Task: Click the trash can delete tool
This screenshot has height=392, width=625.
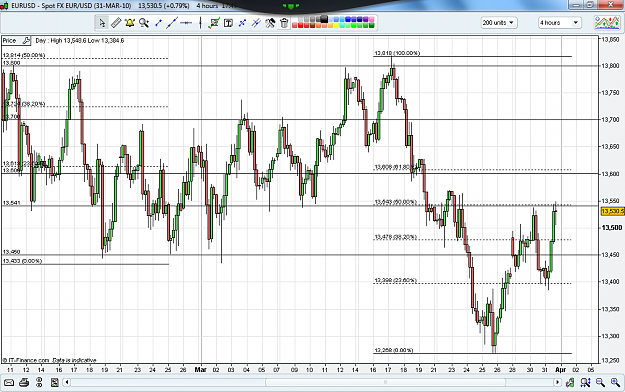Action: 284,23
